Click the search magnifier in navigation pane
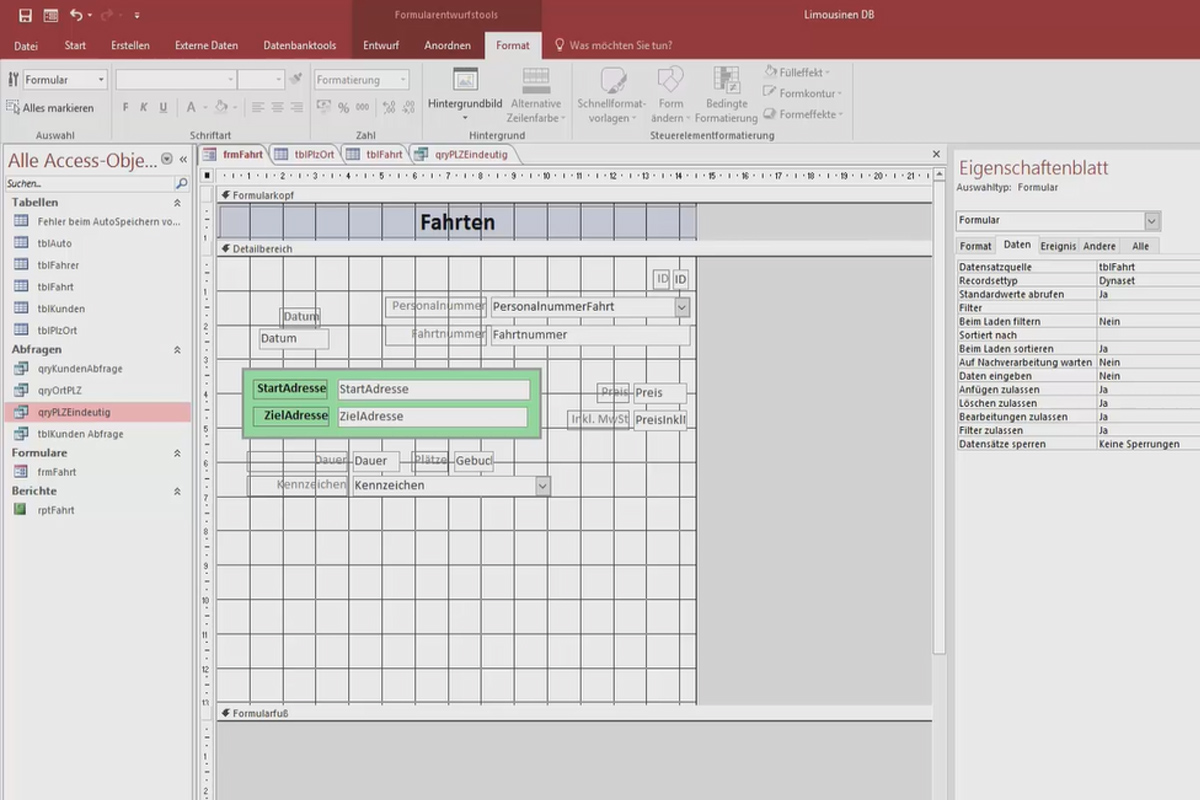The image size is (1200, 800). pyautogui.click(x=181, y=184)
